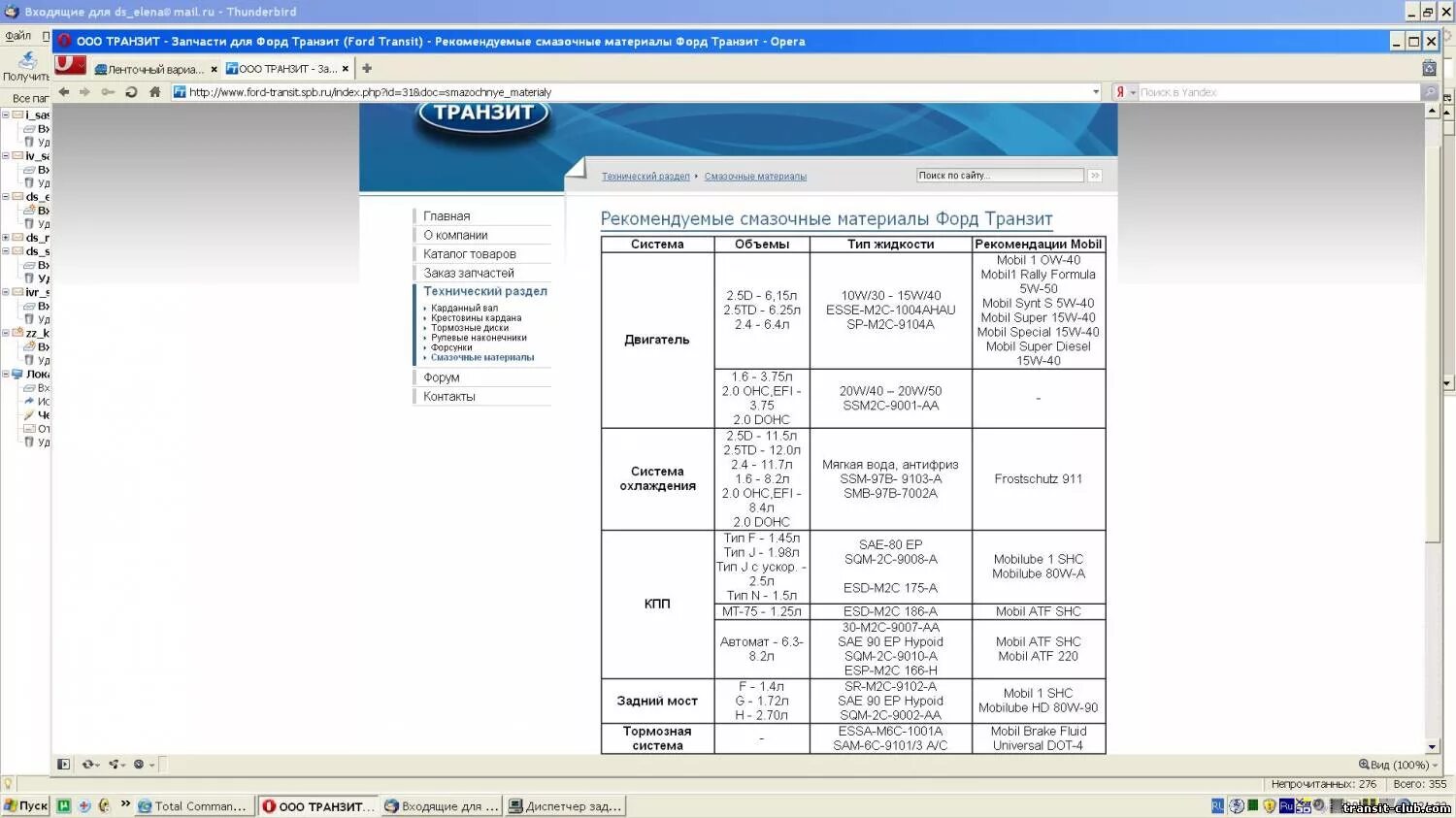Click the ТРАНЗИТ logo

[x=483, y=115]
